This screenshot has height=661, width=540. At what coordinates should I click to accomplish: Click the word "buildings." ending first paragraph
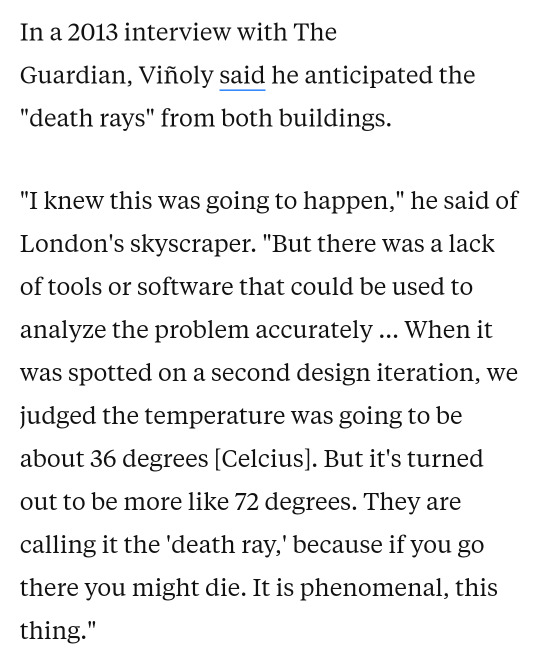pyautogui.click(x=335, y=118)
